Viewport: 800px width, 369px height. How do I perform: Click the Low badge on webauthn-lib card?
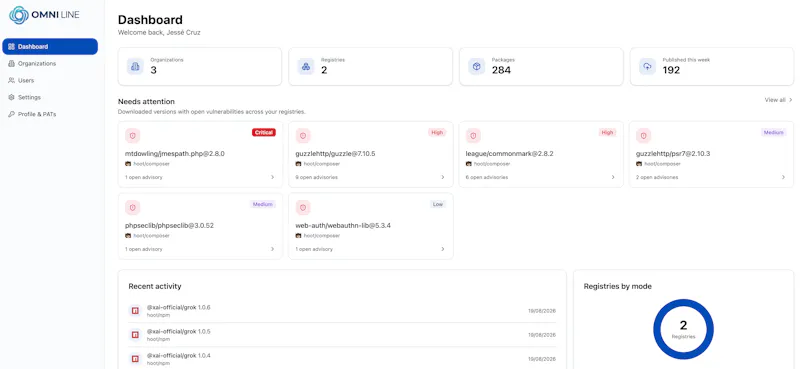click(x=438, y=204)
